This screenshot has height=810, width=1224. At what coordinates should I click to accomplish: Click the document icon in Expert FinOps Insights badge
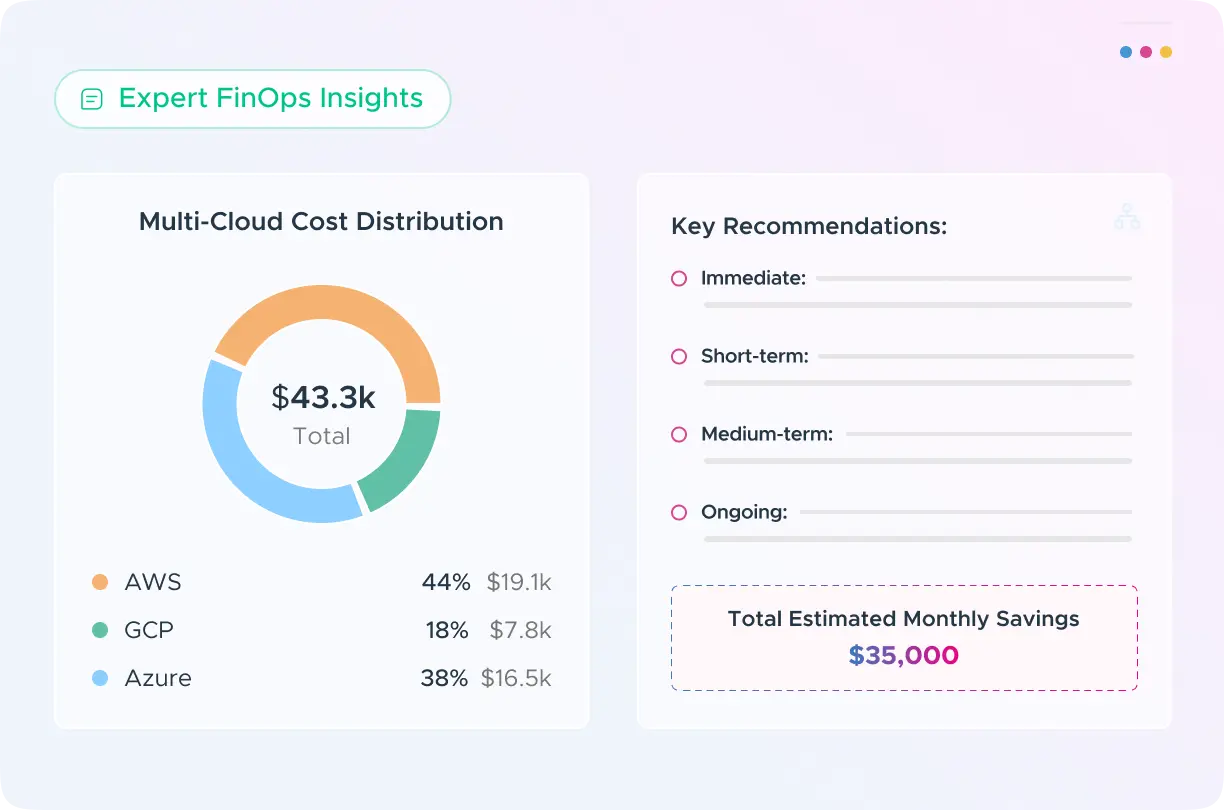pos(92,99)
